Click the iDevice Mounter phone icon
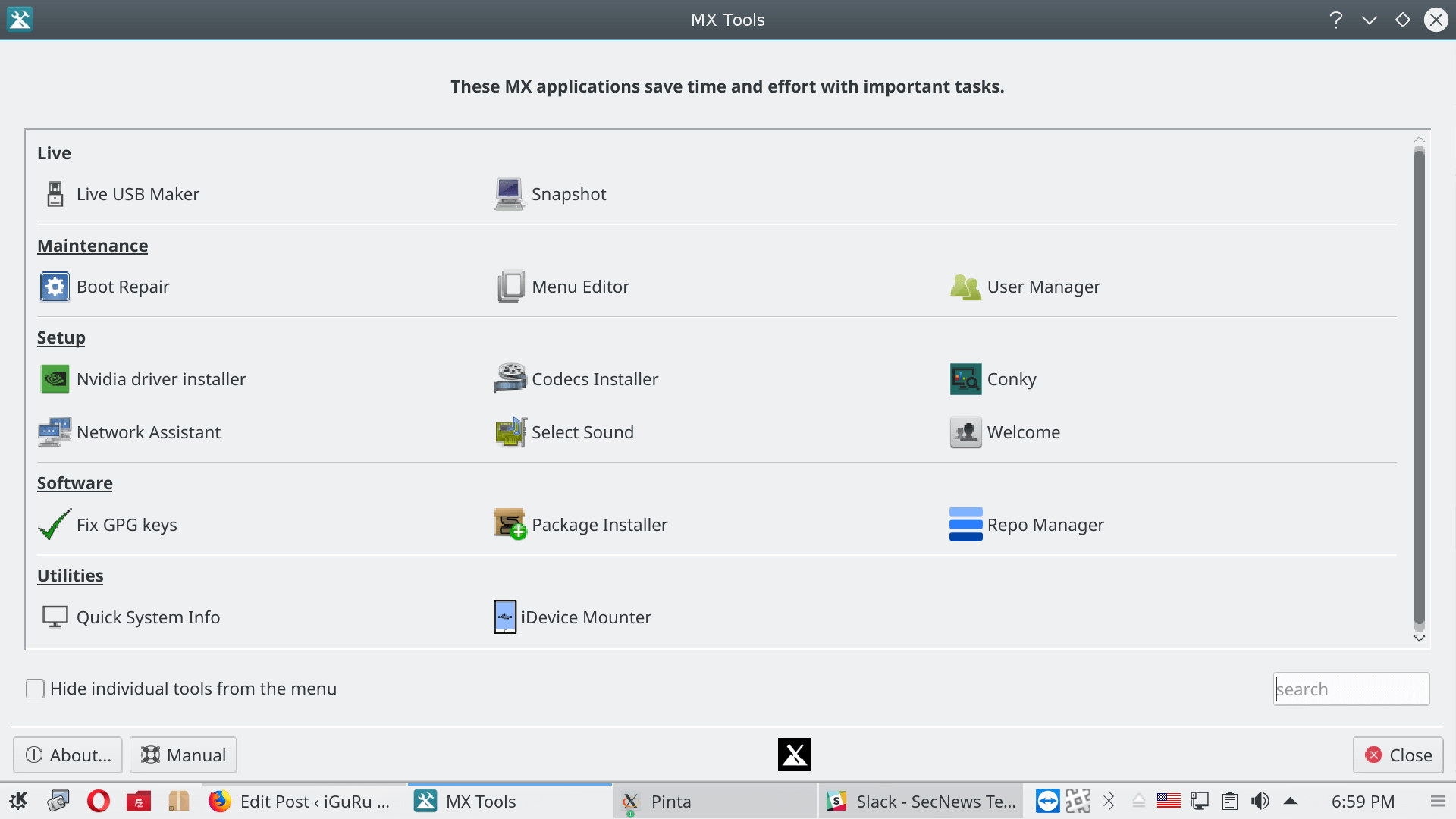1456x819 pixels. [x=505, y=617]
